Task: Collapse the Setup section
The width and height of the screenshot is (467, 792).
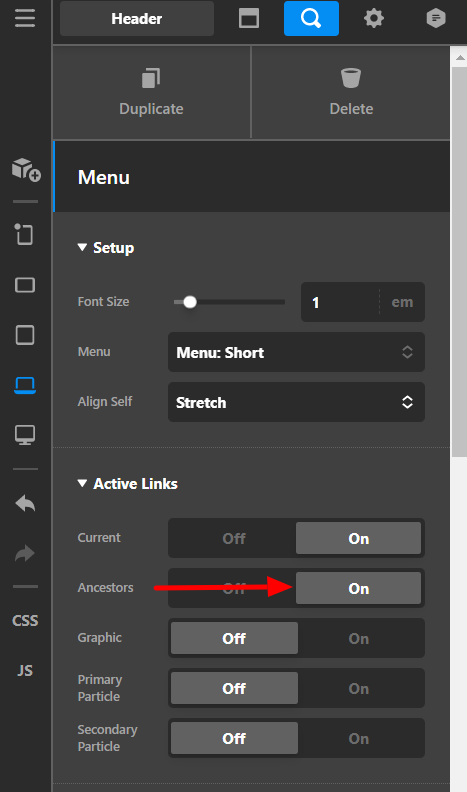Action: coord(106,248)
